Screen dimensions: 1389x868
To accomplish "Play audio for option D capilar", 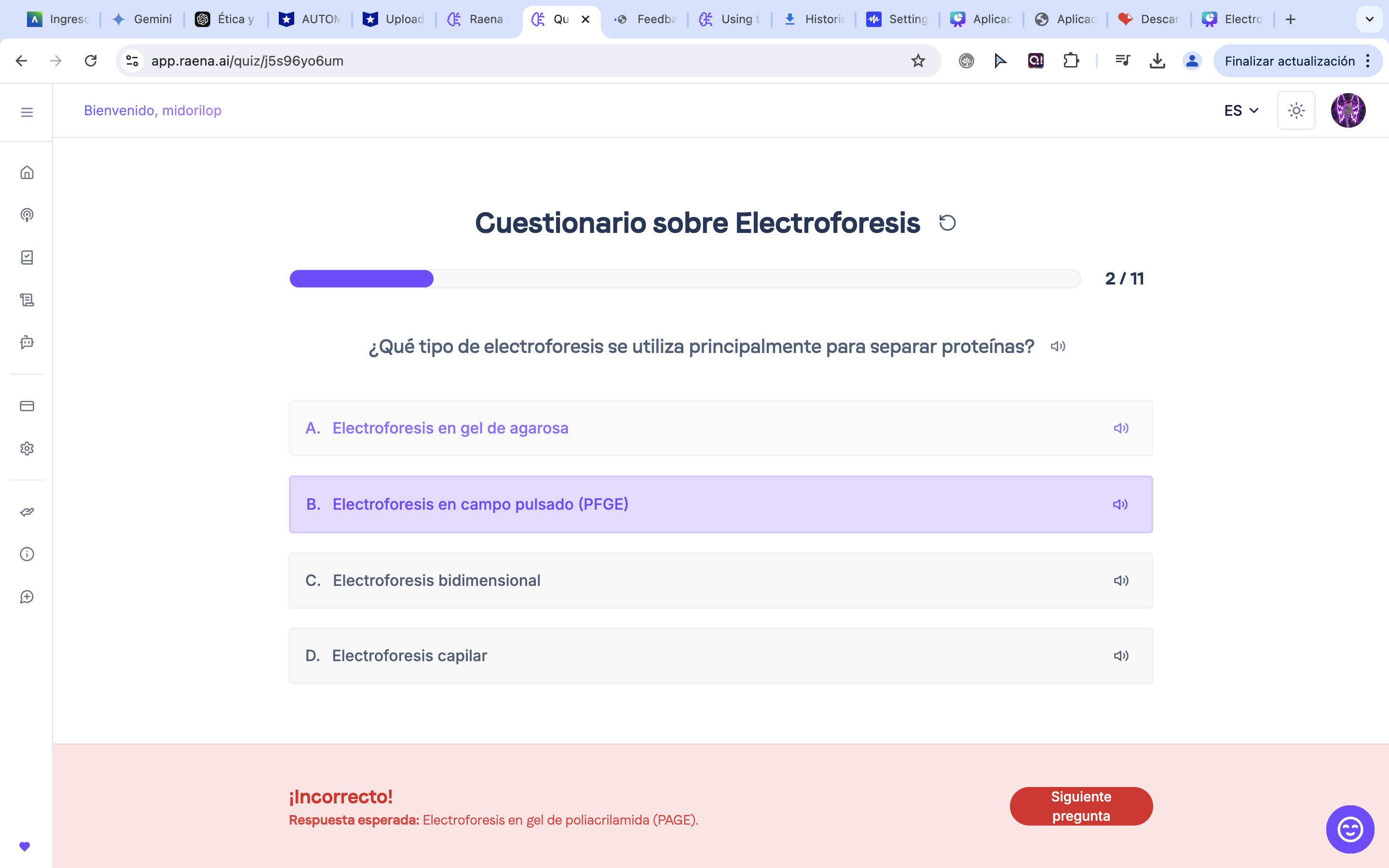I will pyautogui.click(x=1120, y=656).
